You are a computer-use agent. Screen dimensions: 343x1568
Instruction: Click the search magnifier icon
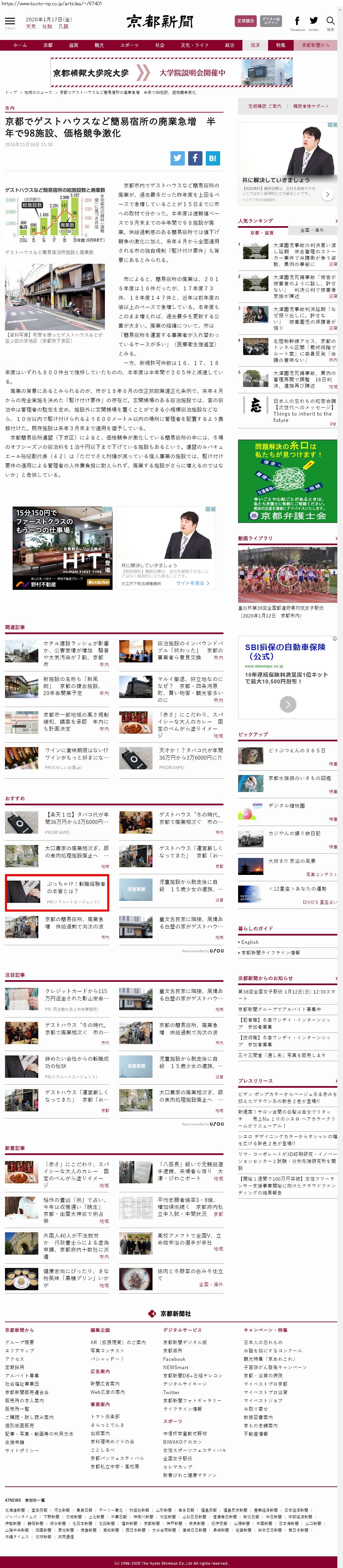tap(330, 21)
